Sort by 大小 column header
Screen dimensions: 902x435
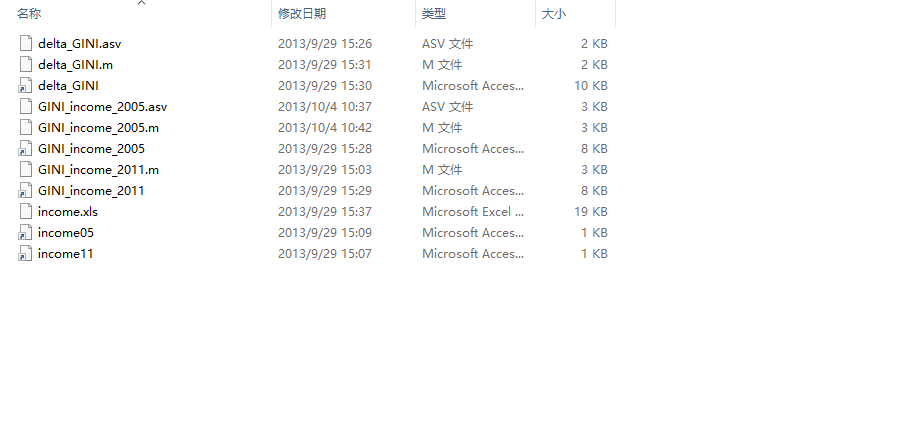pyautogui.click(x=553, y=14)
